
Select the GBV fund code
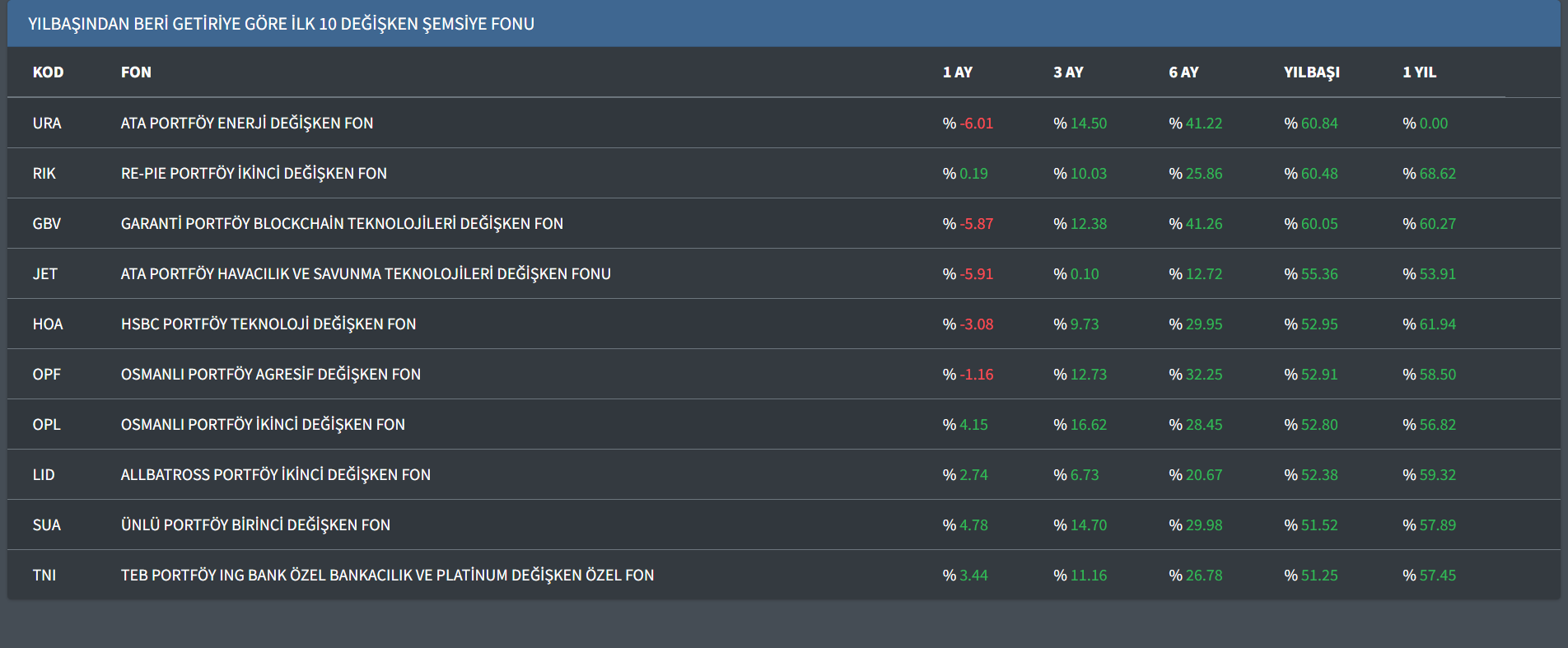pos(47,223)
